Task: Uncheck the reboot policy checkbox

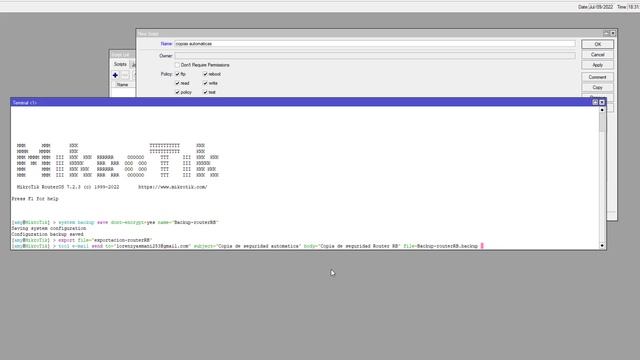Action: click(x=205, y=74)
